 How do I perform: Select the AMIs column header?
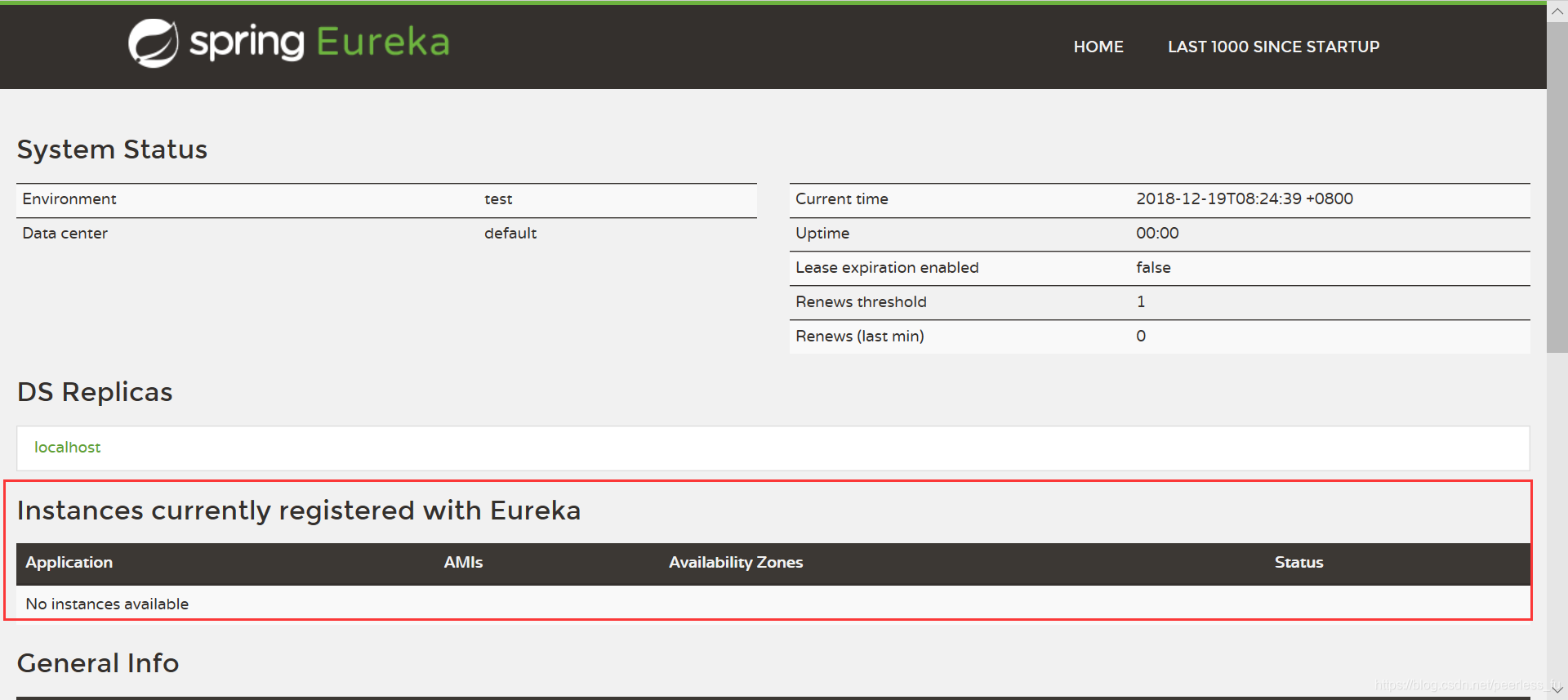click(463, 563)
